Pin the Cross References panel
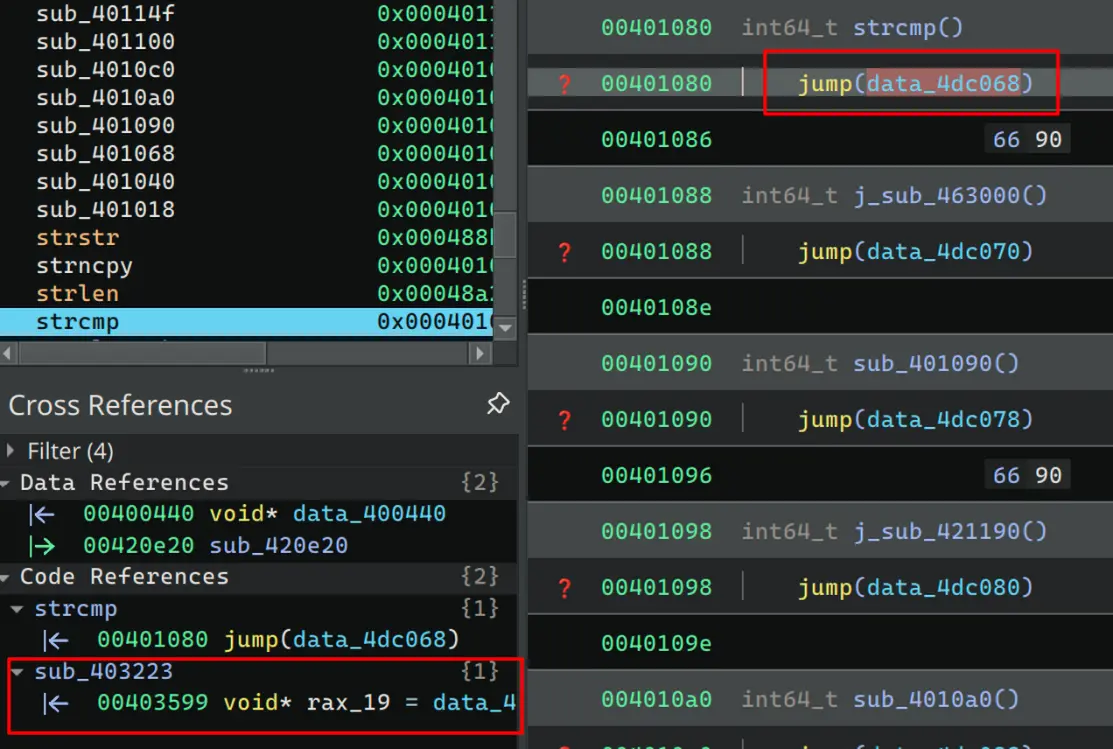Image resolution: width=1113 pixels, height=749 pixels. 497,404
